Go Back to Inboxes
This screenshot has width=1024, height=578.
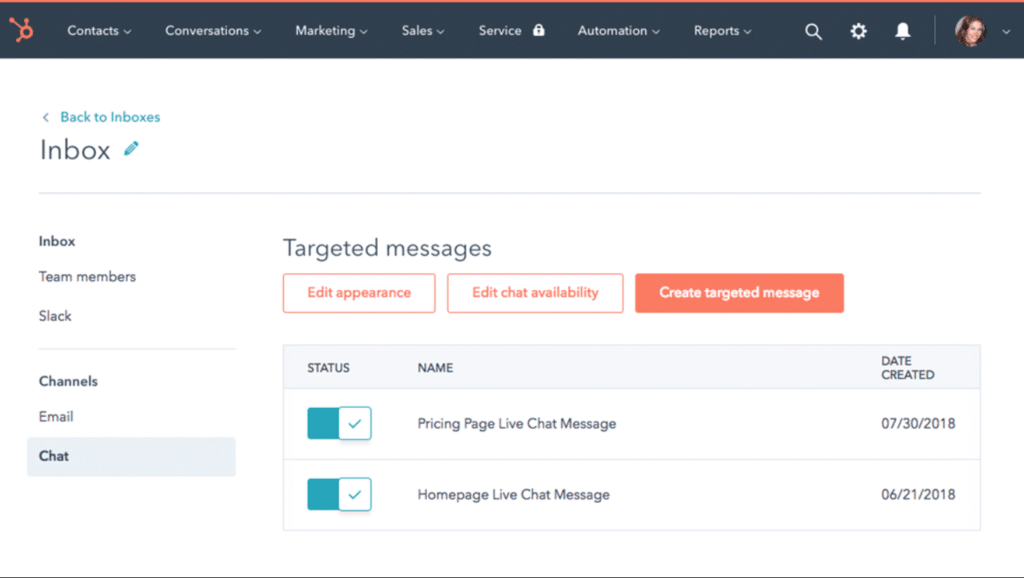[x=110, y=117]
